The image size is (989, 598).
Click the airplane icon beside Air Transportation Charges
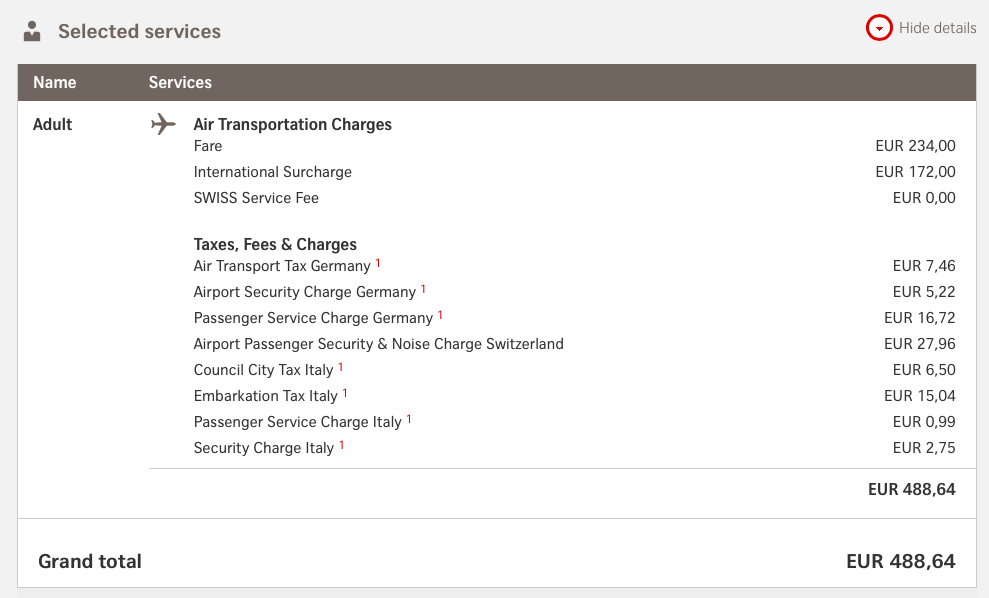163,124
